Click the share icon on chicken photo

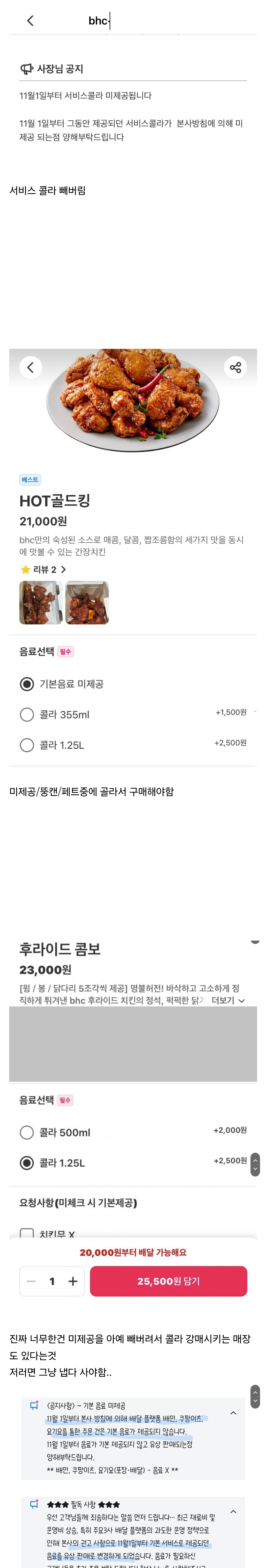235,367
